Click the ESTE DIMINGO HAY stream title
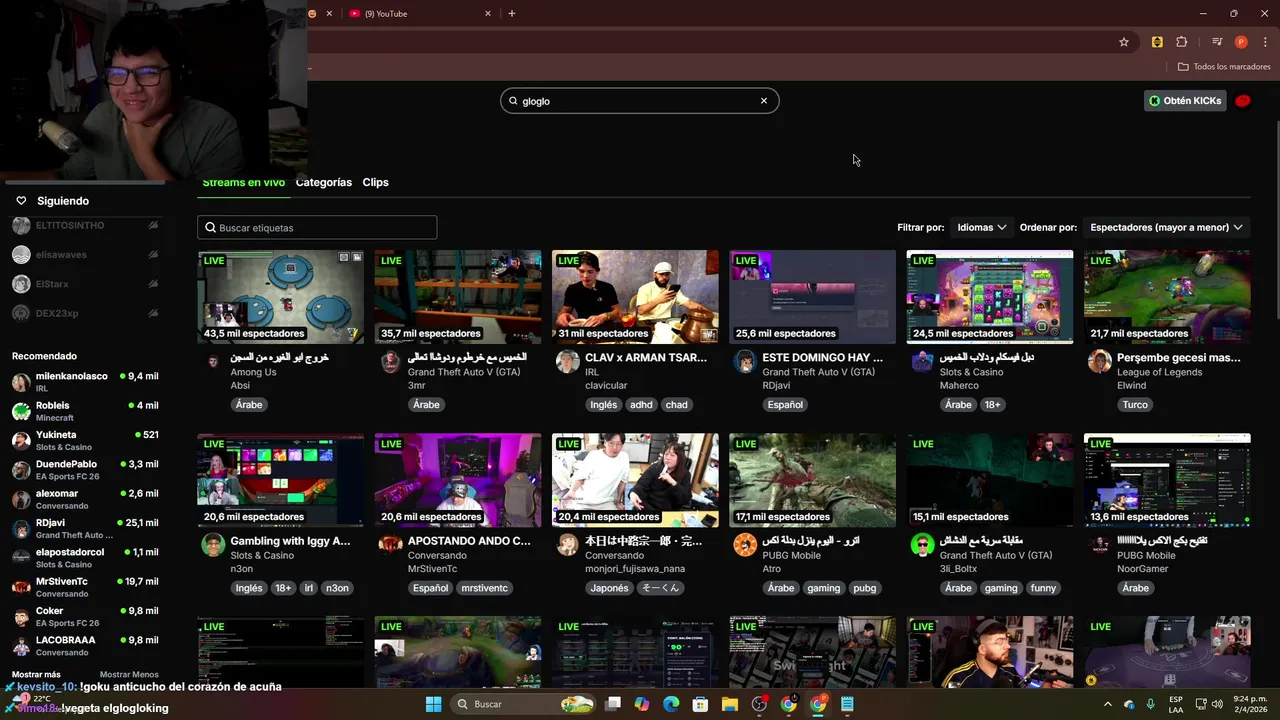The image size is (1280, 720). click(x=823, y=357)
